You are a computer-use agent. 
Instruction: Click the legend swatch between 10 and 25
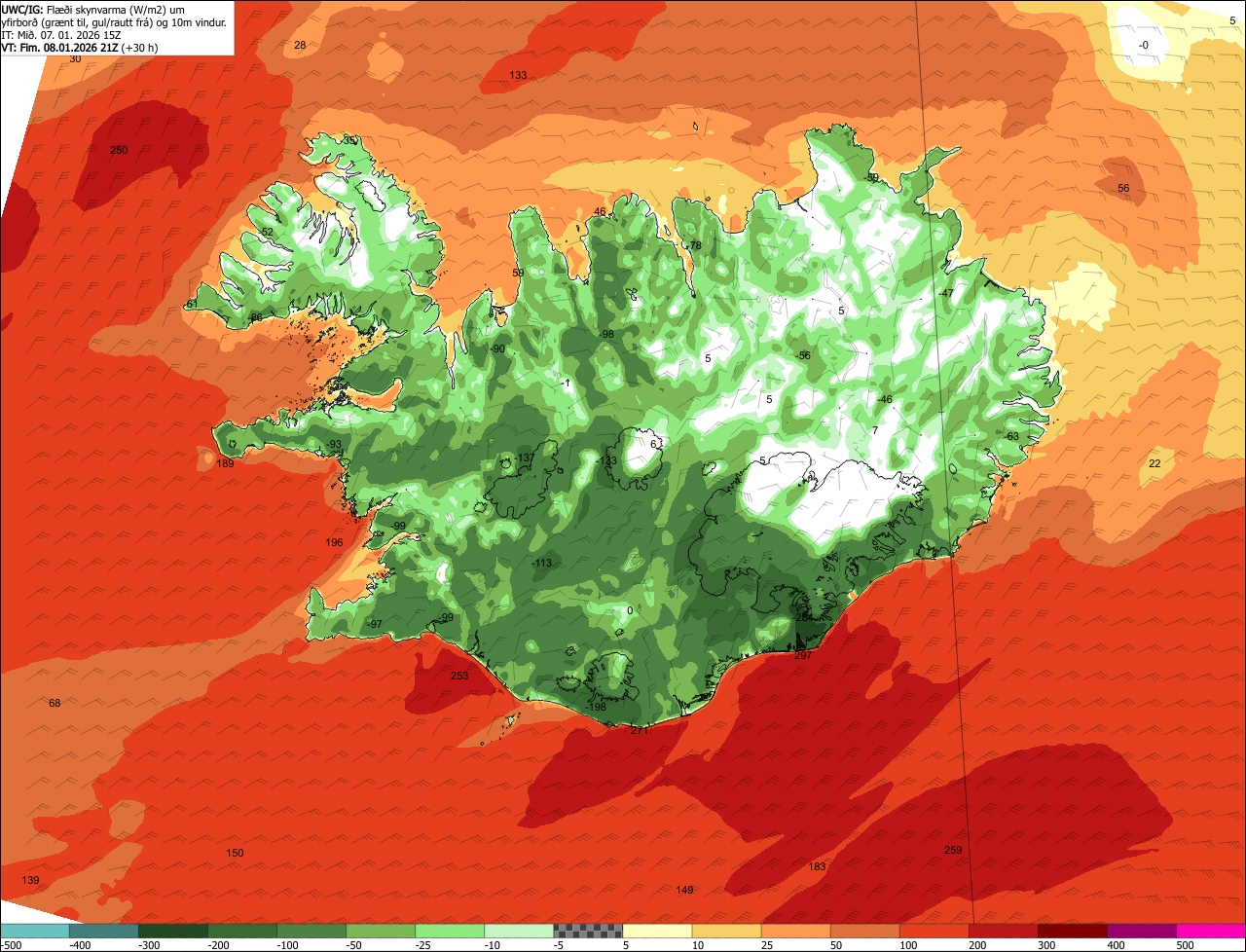coord(725,931)
